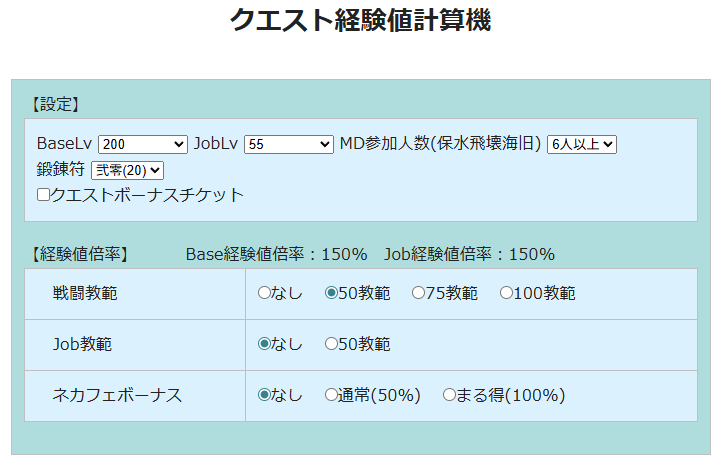Image resolution: width=720 pixels, height=467 pixels.
Task: Click the Base経験値倍率：150% text
Action: (276, 254)
